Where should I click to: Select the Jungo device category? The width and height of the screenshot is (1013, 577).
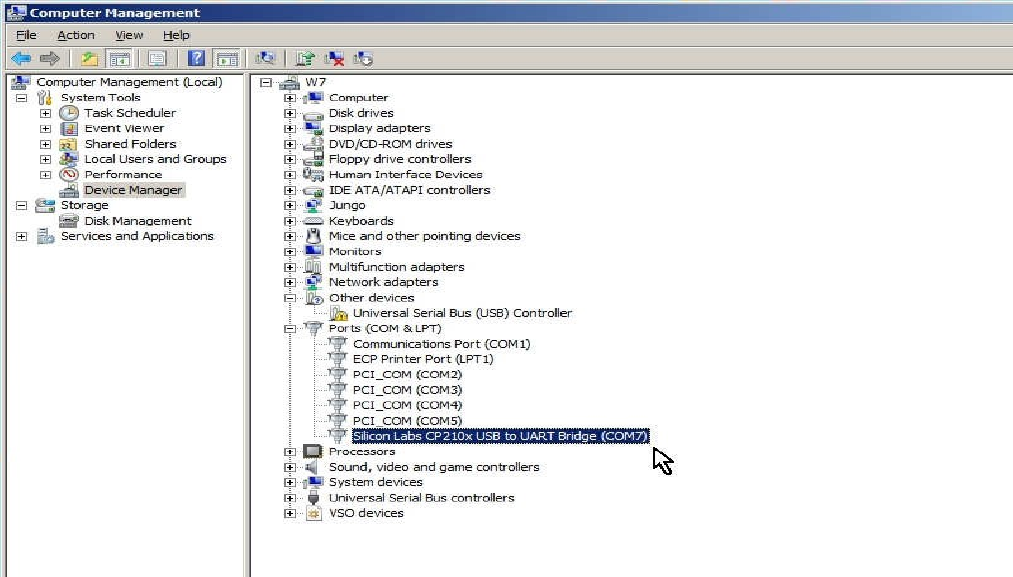pos(347,205)
